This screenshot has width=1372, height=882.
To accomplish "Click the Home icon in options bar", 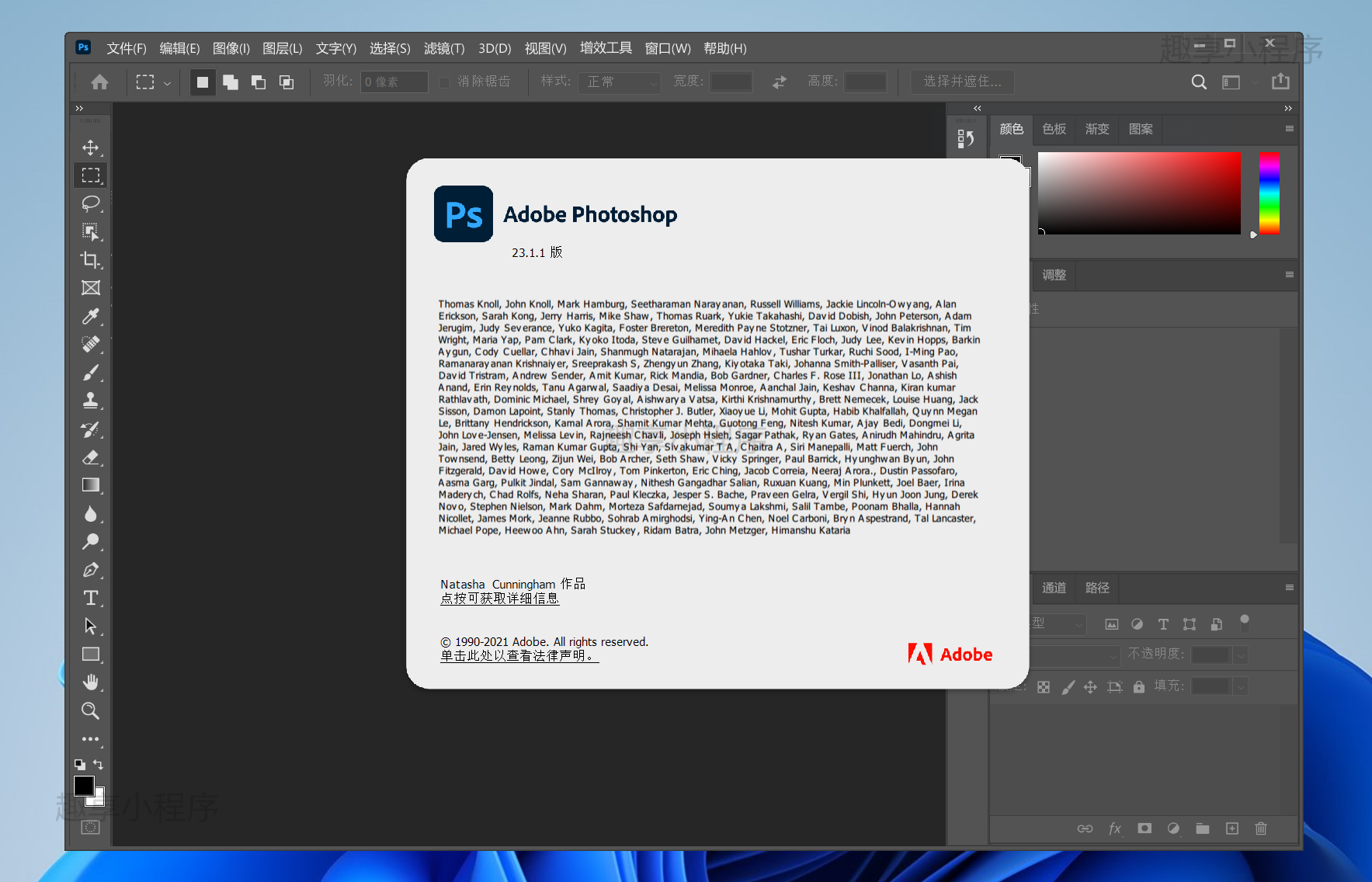I will tap(99, 82).
